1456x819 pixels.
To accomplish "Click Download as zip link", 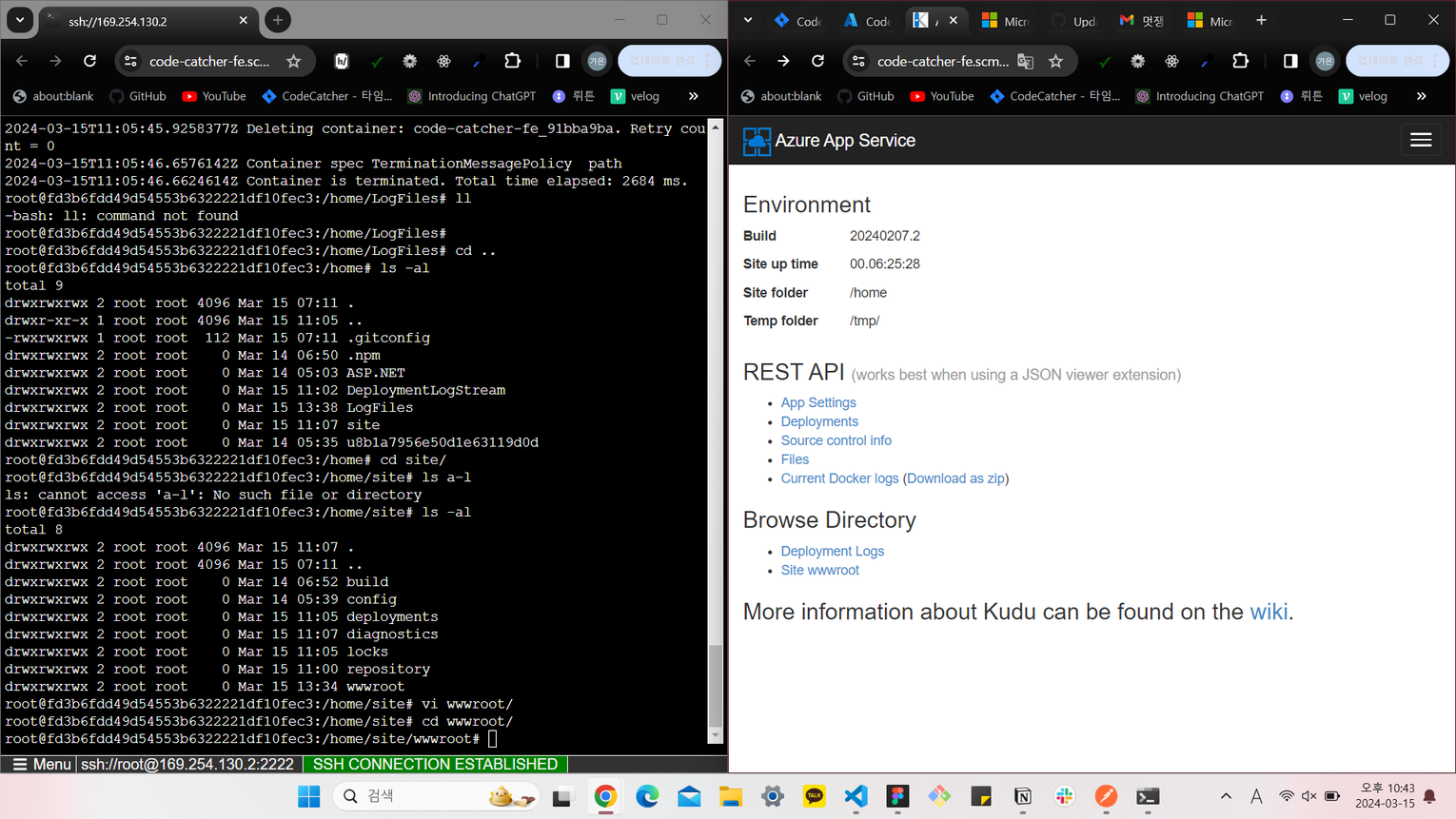I will pyautogui.click(x=955, y=478).
